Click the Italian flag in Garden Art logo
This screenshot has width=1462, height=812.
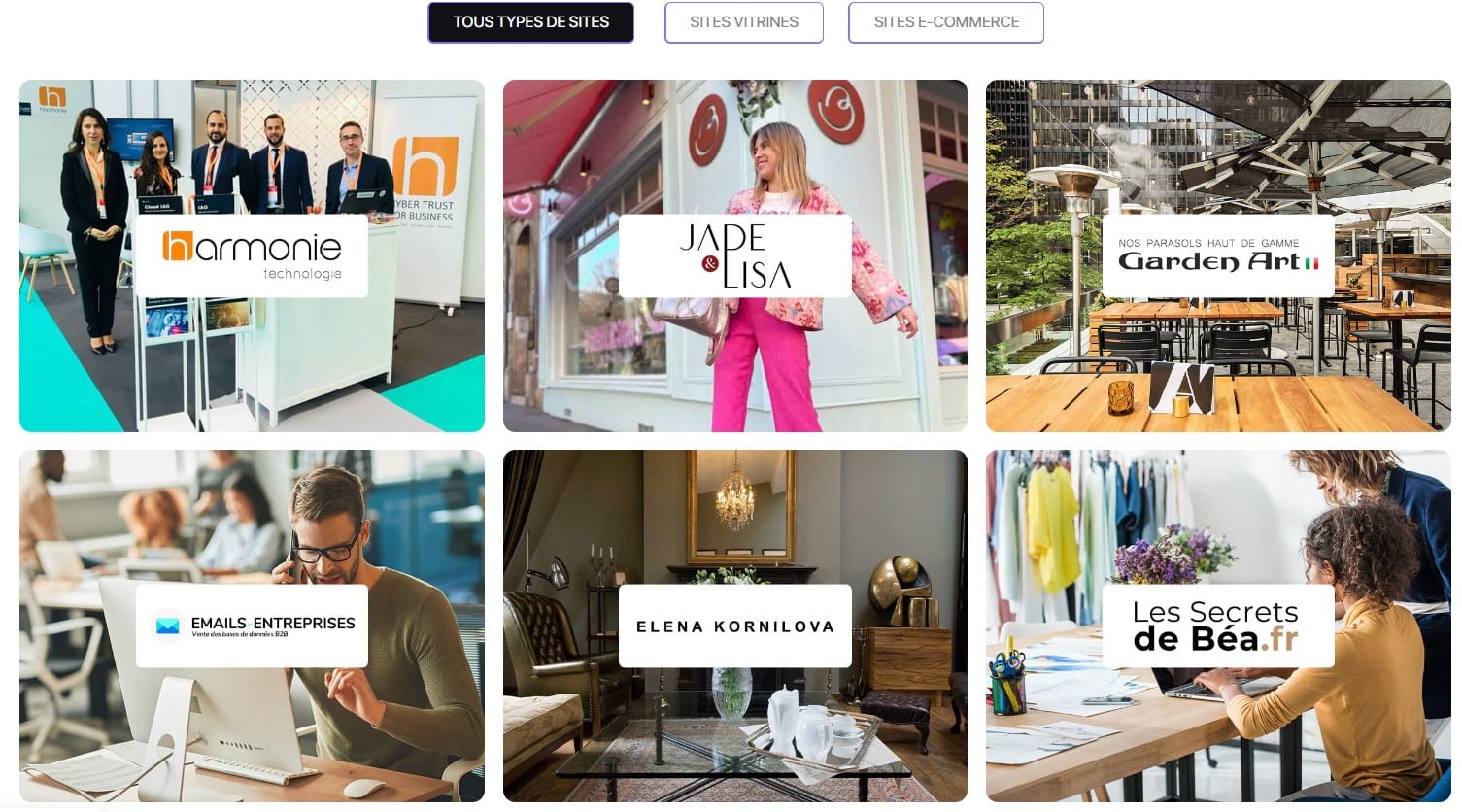1311,263
